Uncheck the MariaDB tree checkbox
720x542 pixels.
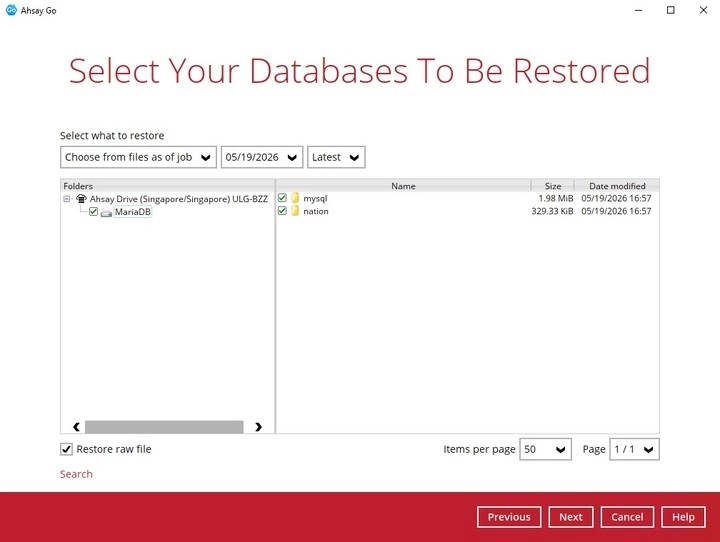click(94, 212)
